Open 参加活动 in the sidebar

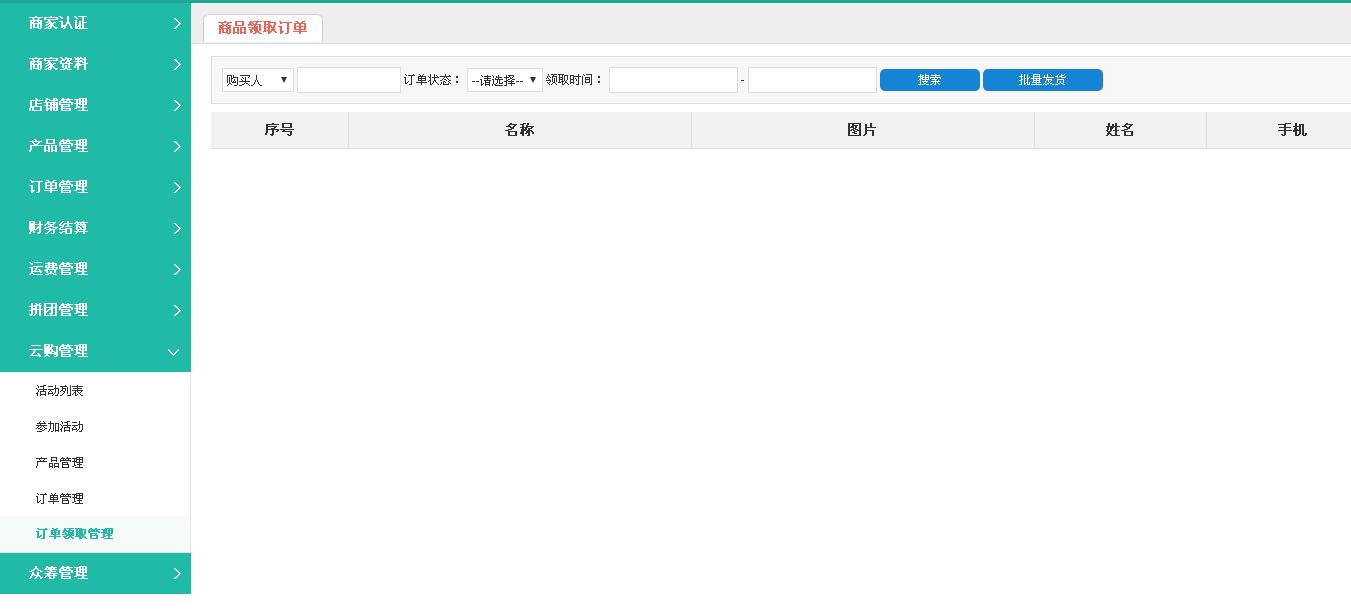pos(60,427)
